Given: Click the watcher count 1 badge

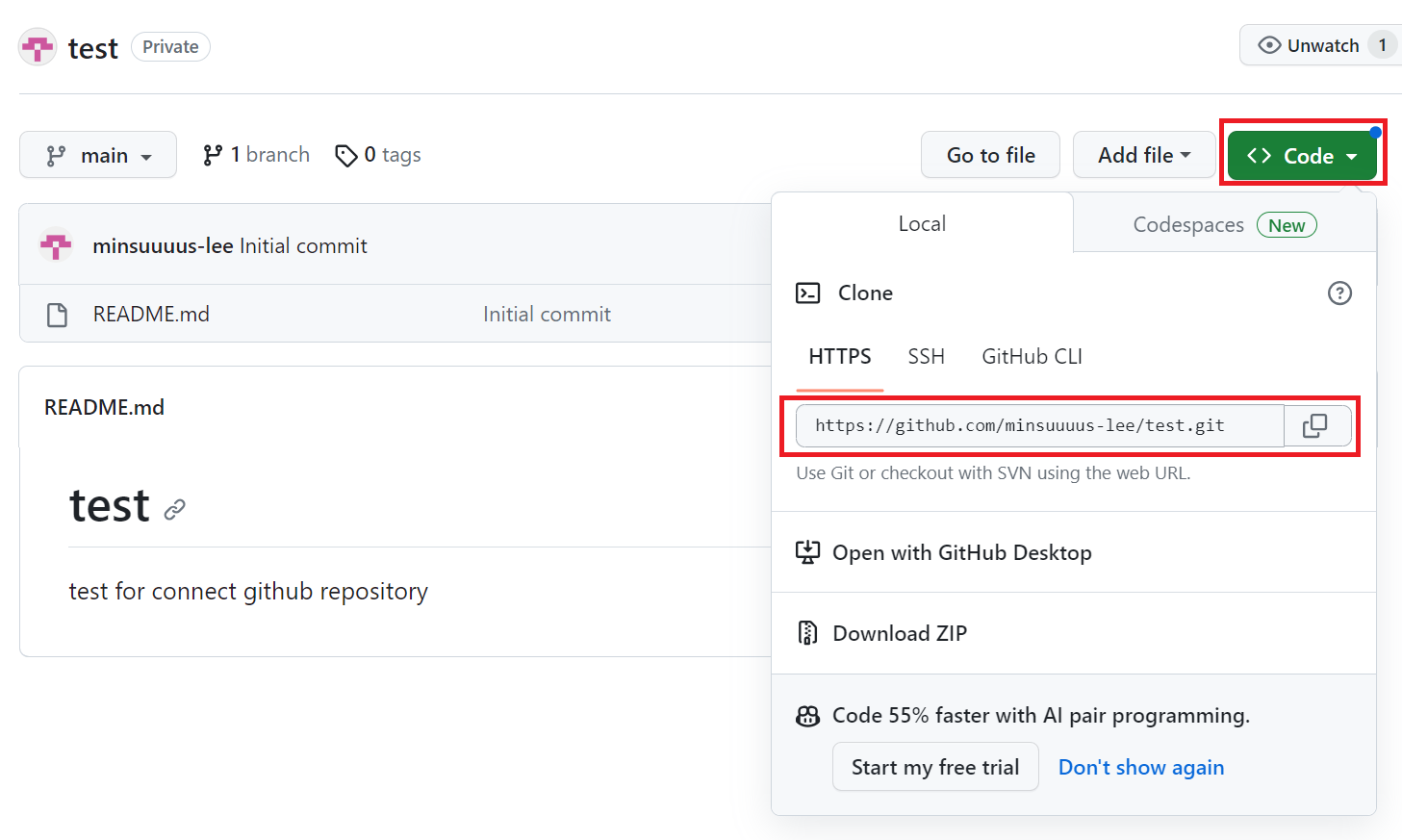Looking at the screenshot, I should [x=1383, y=45].
